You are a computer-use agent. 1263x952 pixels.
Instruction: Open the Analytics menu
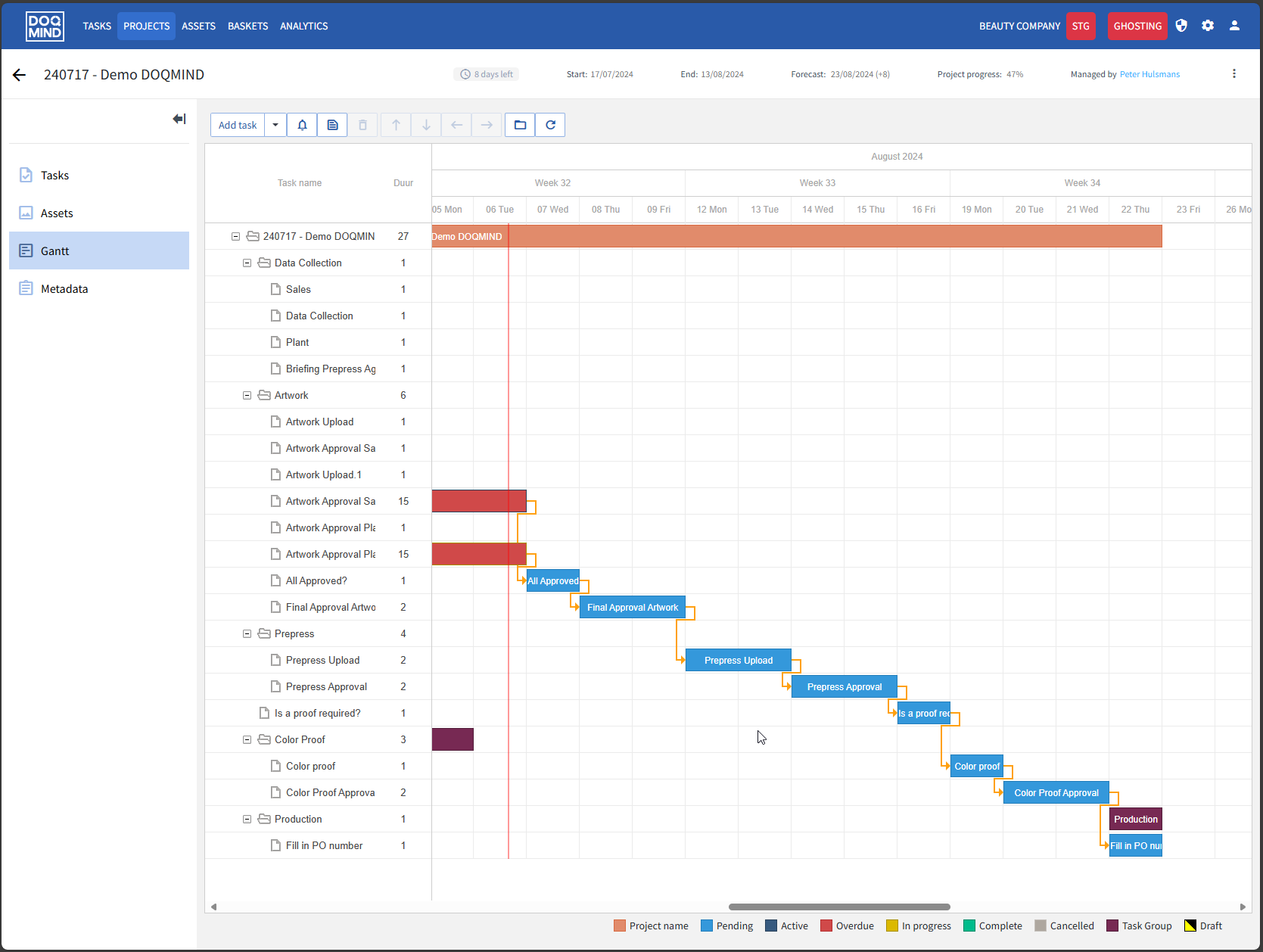pyautogui.click(x=303, y=26)
